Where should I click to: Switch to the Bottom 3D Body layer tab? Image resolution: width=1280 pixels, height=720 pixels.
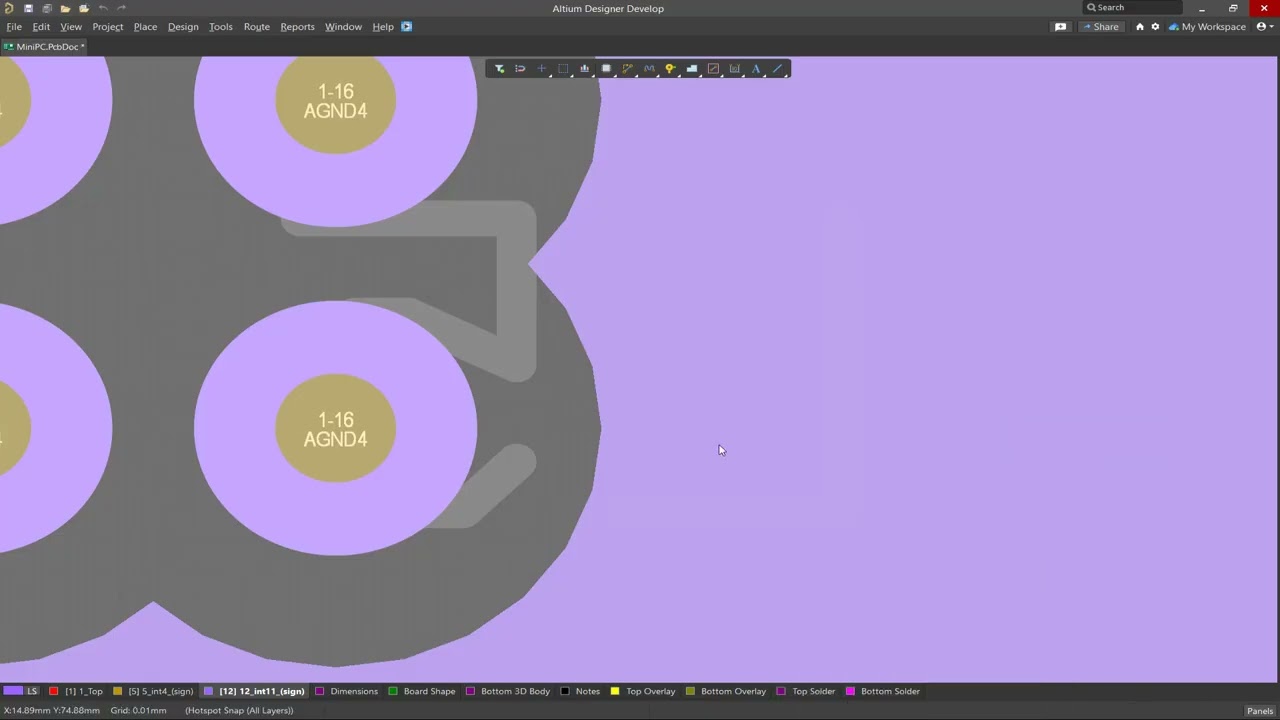508,691
